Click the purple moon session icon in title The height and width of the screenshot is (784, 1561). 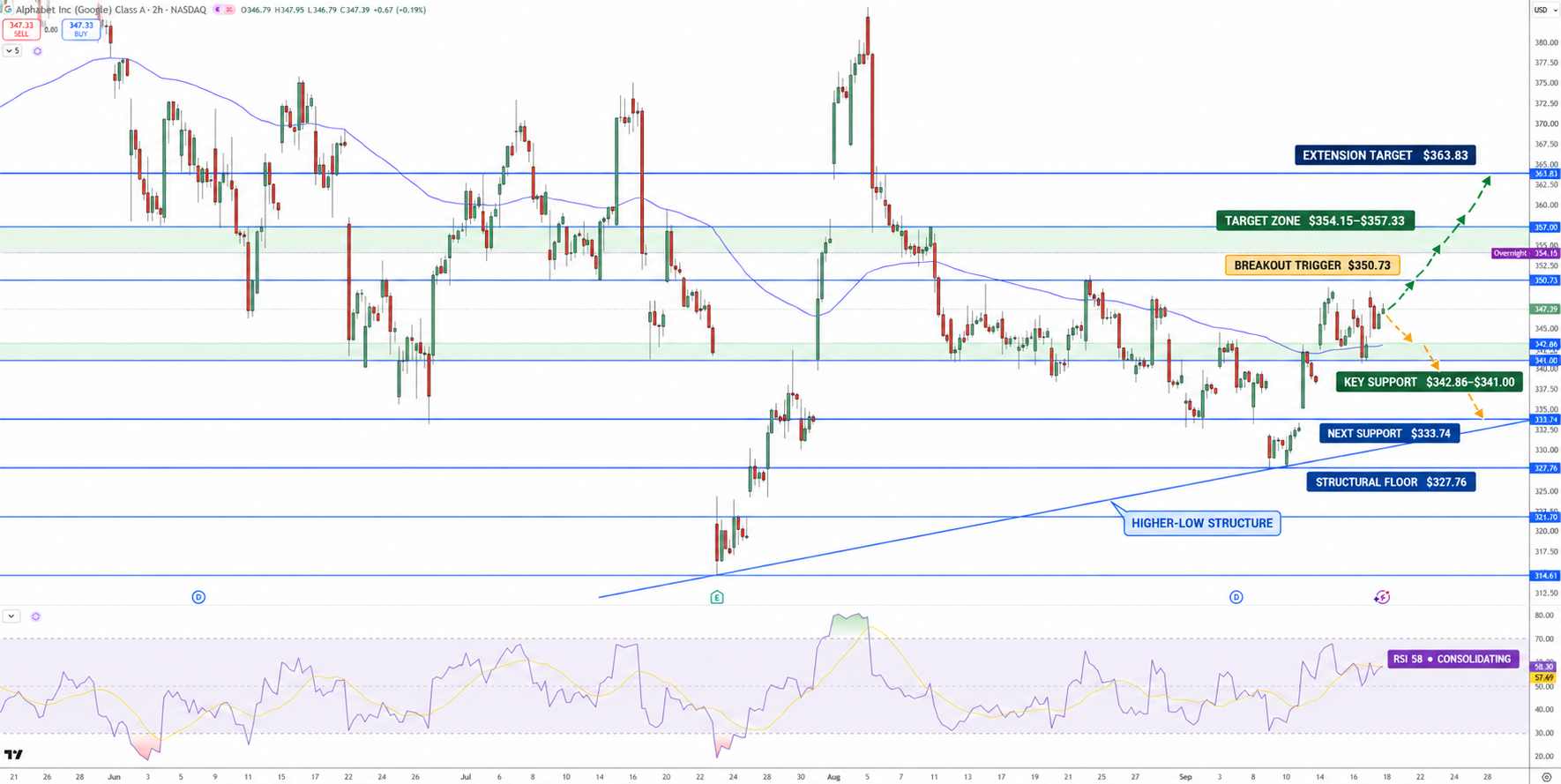pos(218,10)
